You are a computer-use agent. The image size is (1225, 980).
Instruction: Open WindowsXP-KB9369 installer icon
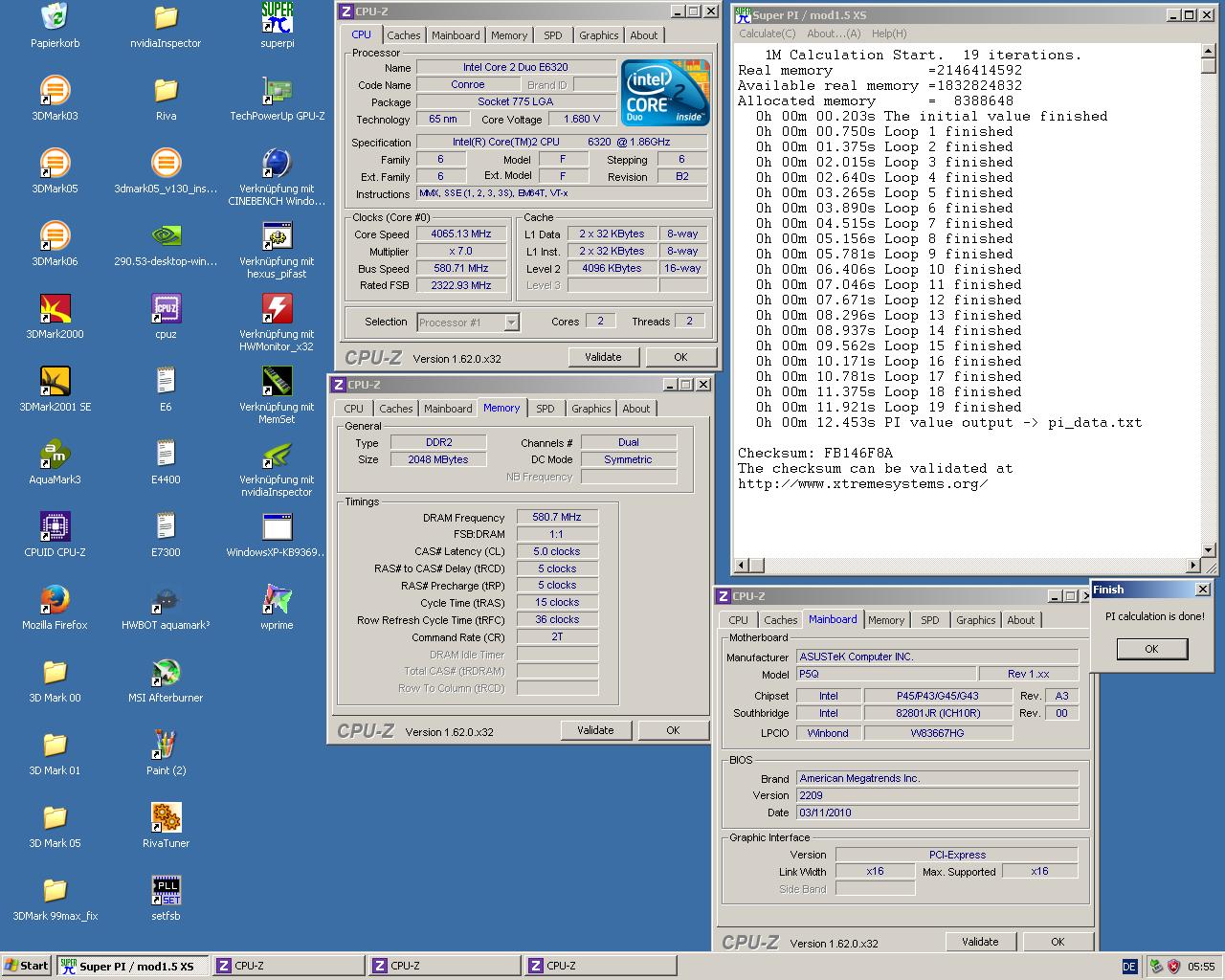(277, 526)
